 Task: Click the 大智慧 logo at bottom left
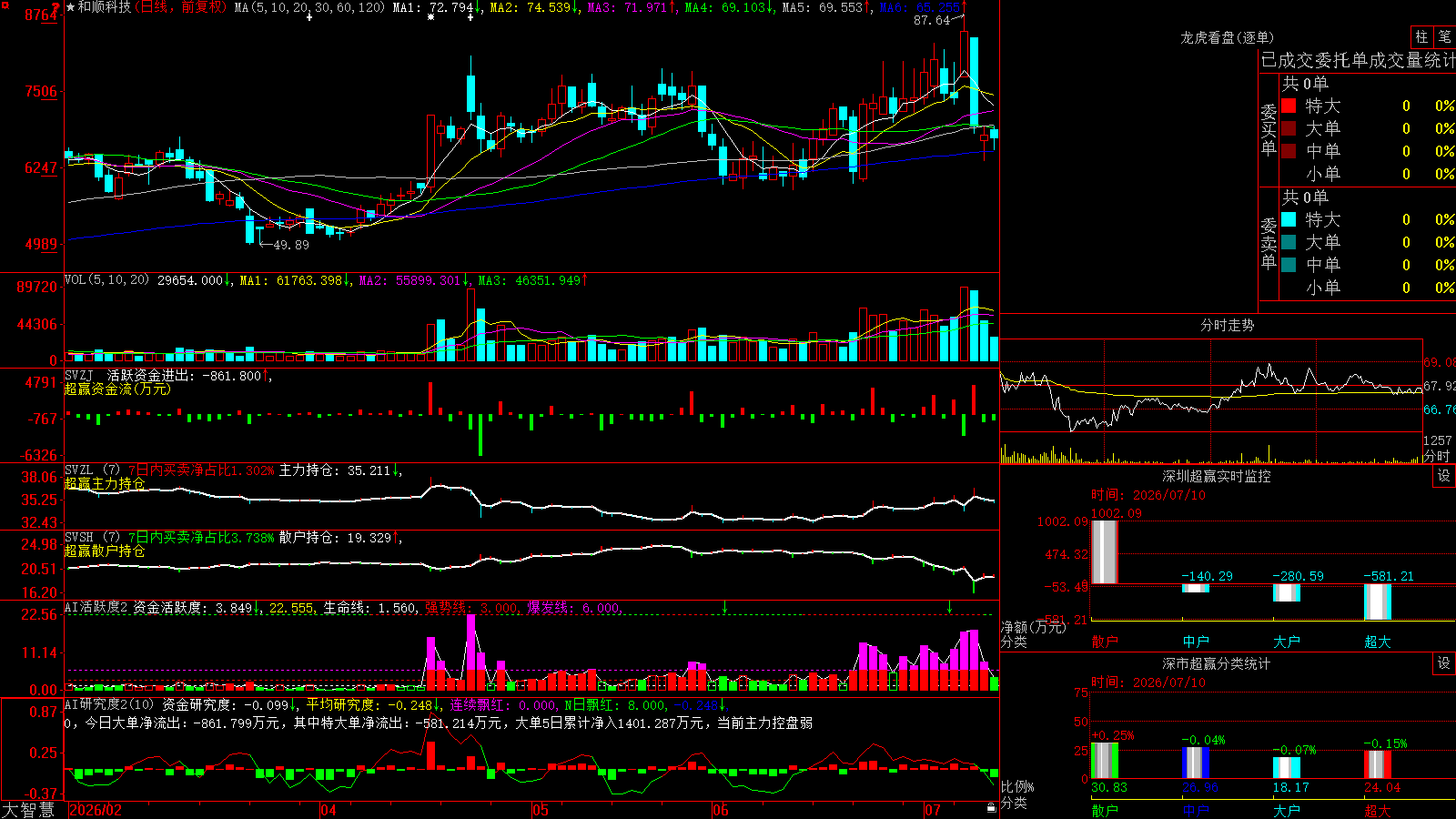point(28,810)
